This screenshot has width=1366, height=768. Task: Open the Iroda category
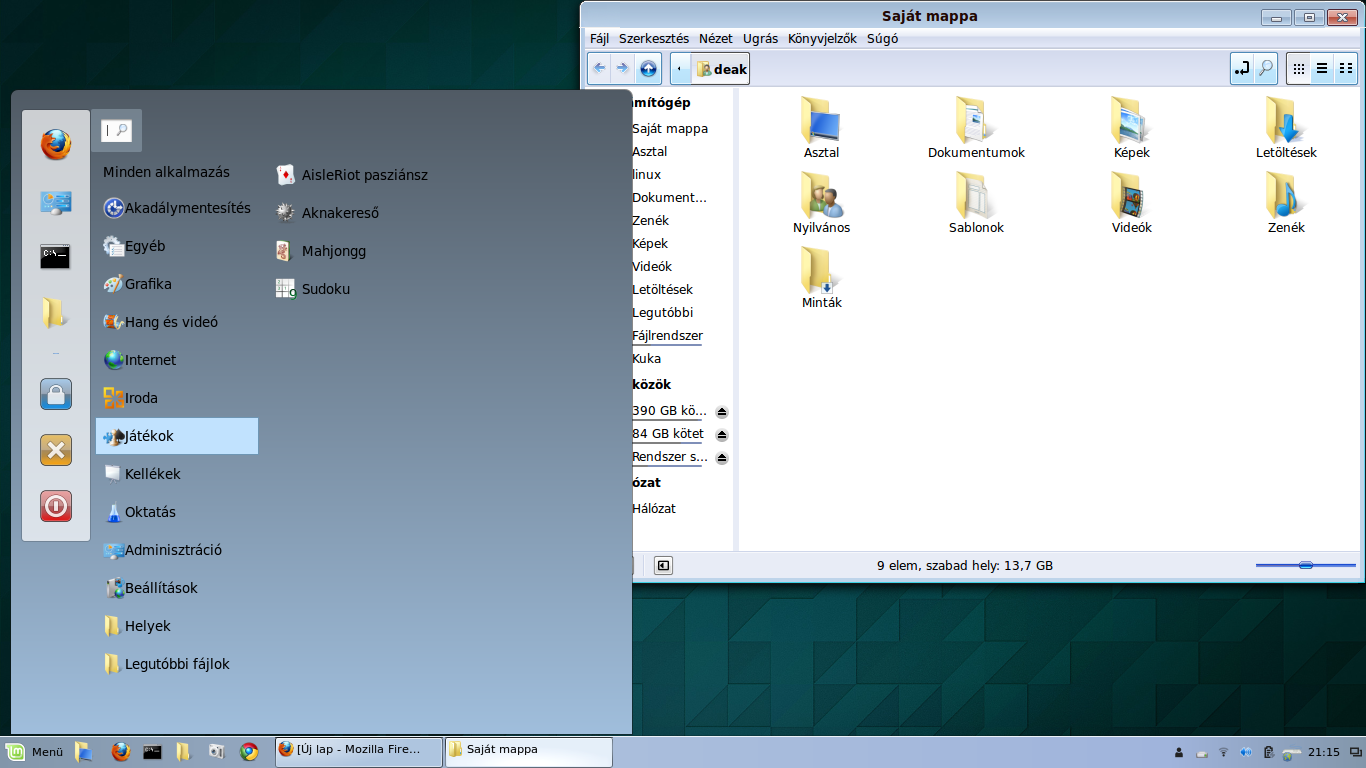click(177, 398)
